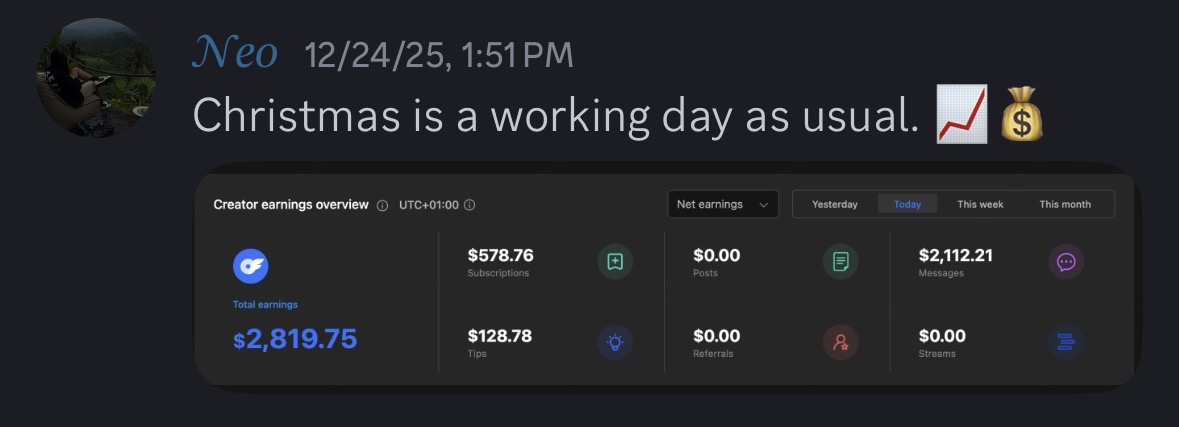Viewport: 1179px width, 427px height.
Task: Click the Total earnings label
Action: [x=265, y=304]
